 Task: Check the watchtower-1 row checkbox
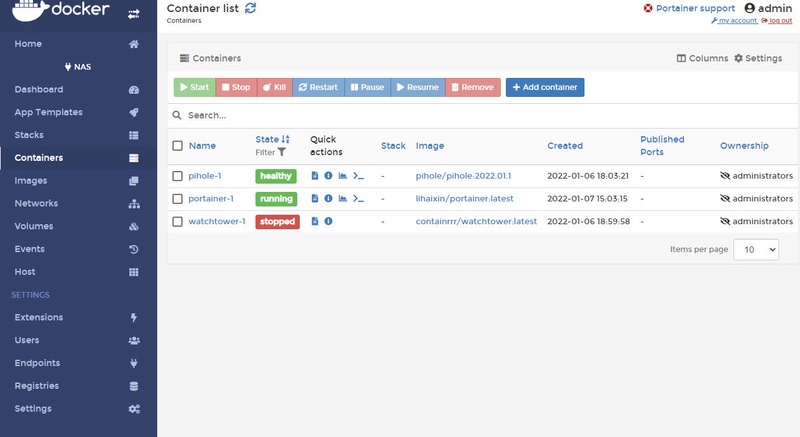coord(178,222)
